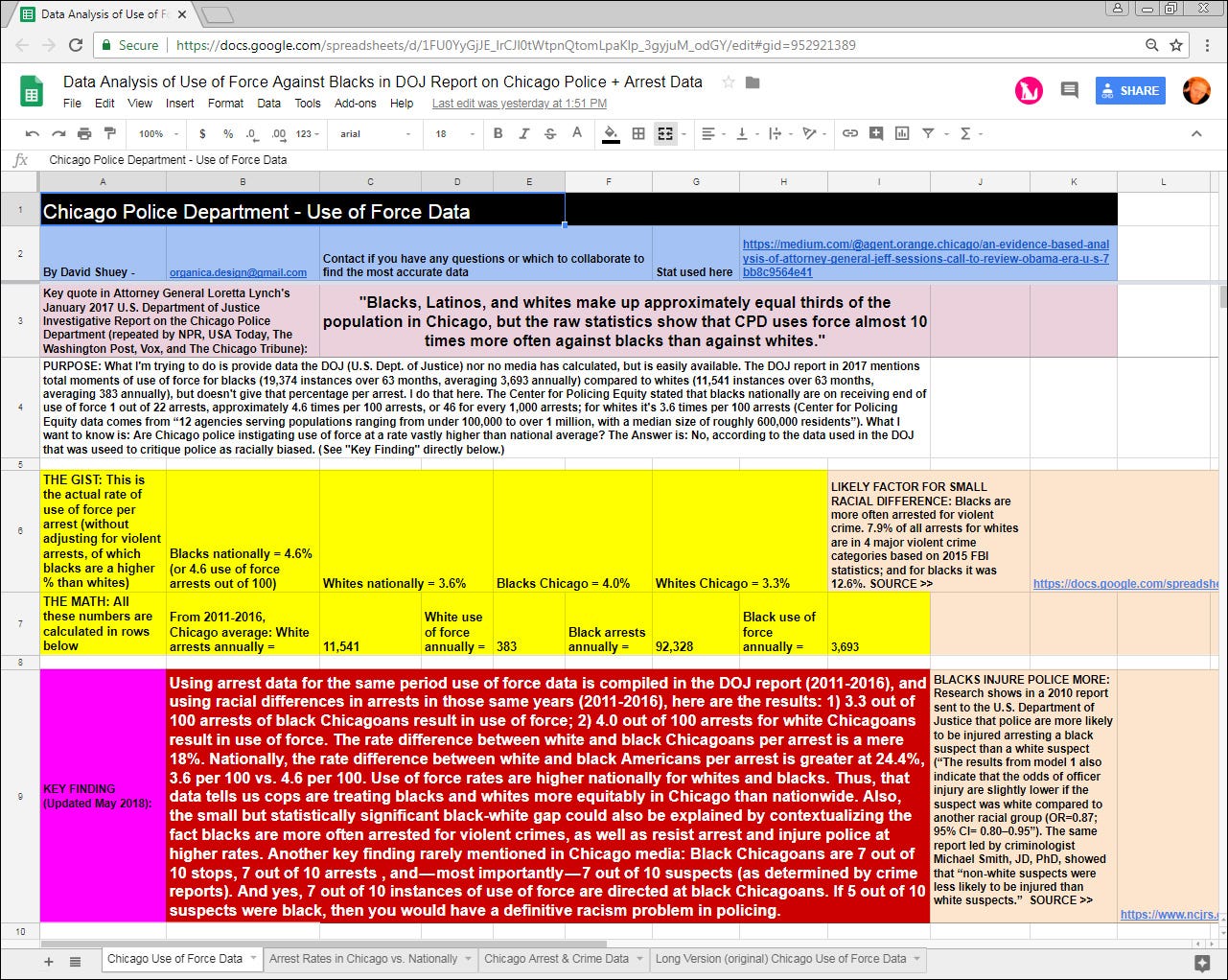1228x980 pixels.
Task: Reload the page in Chrome
Action: [76, 45]
